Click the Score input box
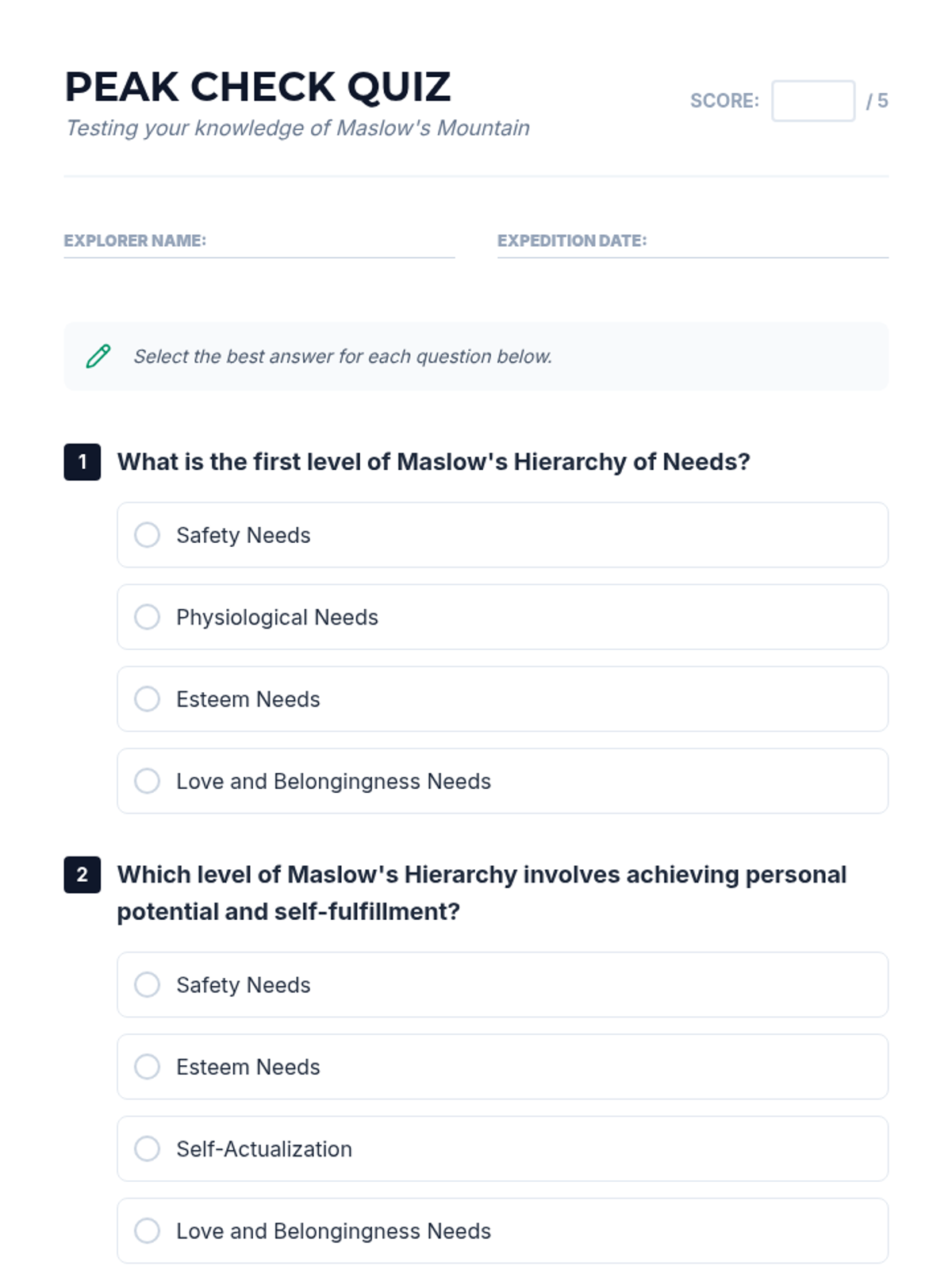Viewport: 952px width, 1270px height. tap(812, 101)
